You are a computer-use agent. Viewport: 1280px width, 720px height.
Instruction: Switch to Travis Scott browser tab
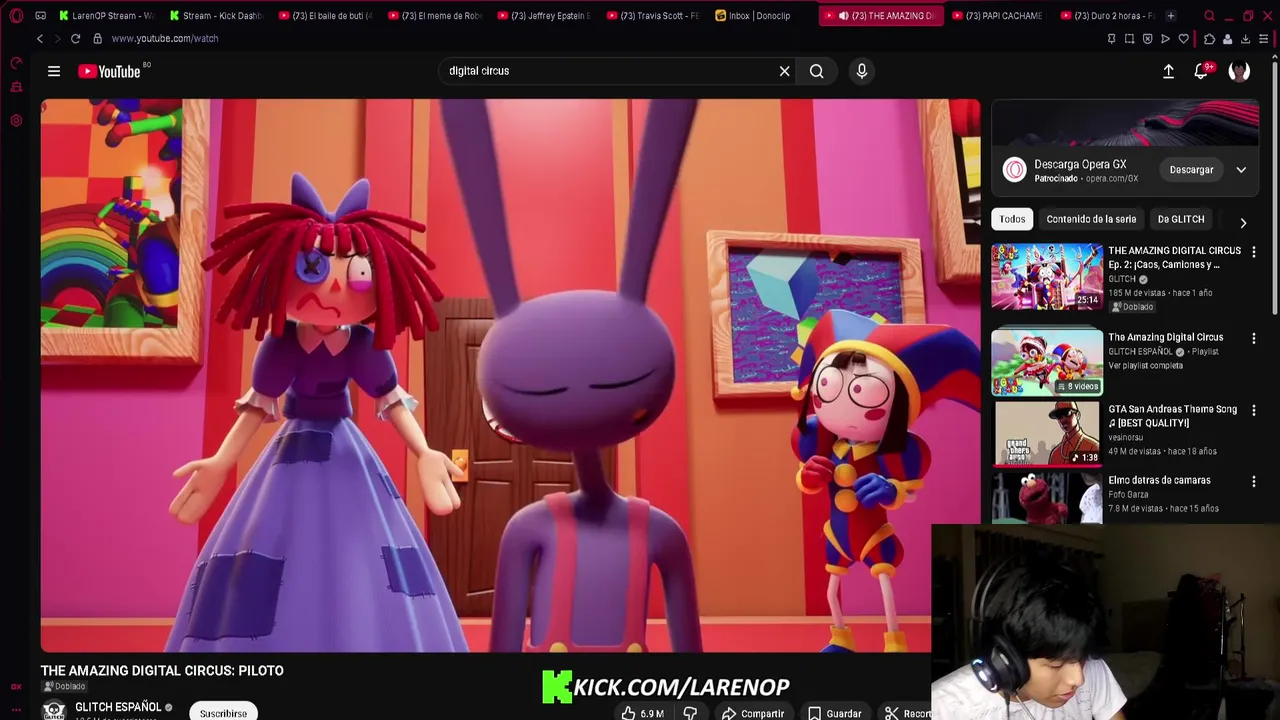pos(655,16)
